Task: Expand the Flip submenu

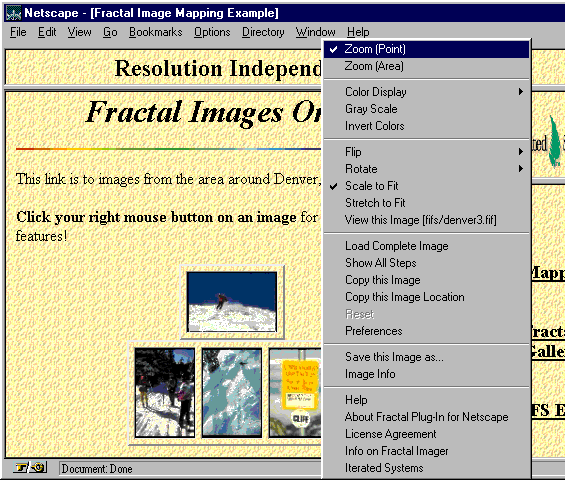Action: point(427,152)
